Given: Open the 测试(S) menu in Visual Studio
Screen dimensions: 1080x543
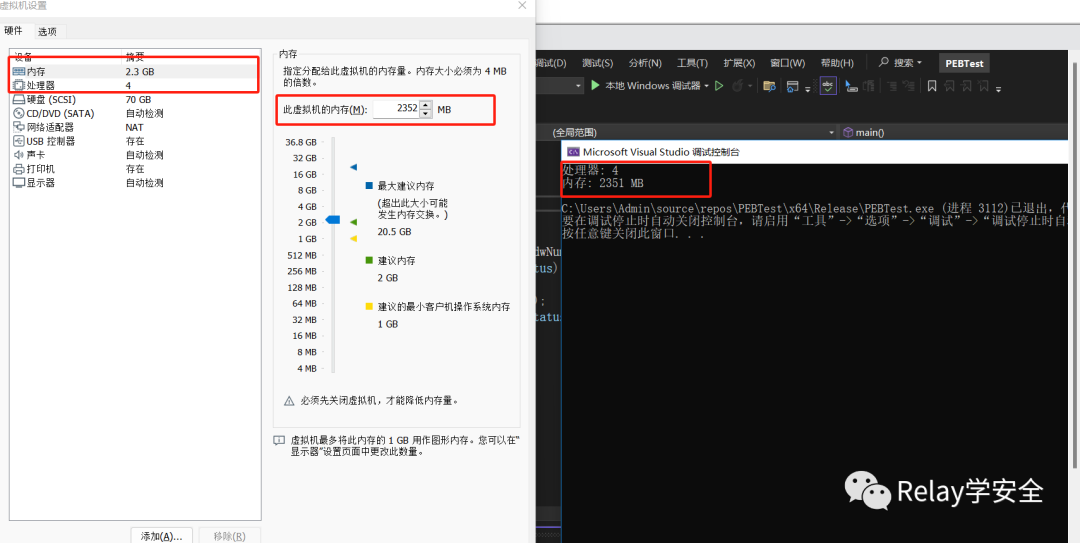Looking at the screenshot, I should pyautogui.click(x=597, y=63).
